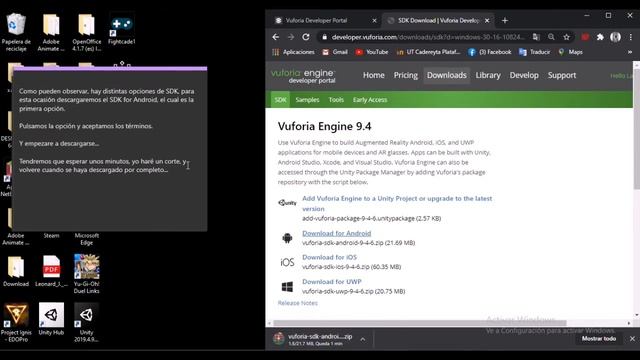Expand the hidden bookmarks chevron
This screenshot has height=360, width=640.
(630, 52)
